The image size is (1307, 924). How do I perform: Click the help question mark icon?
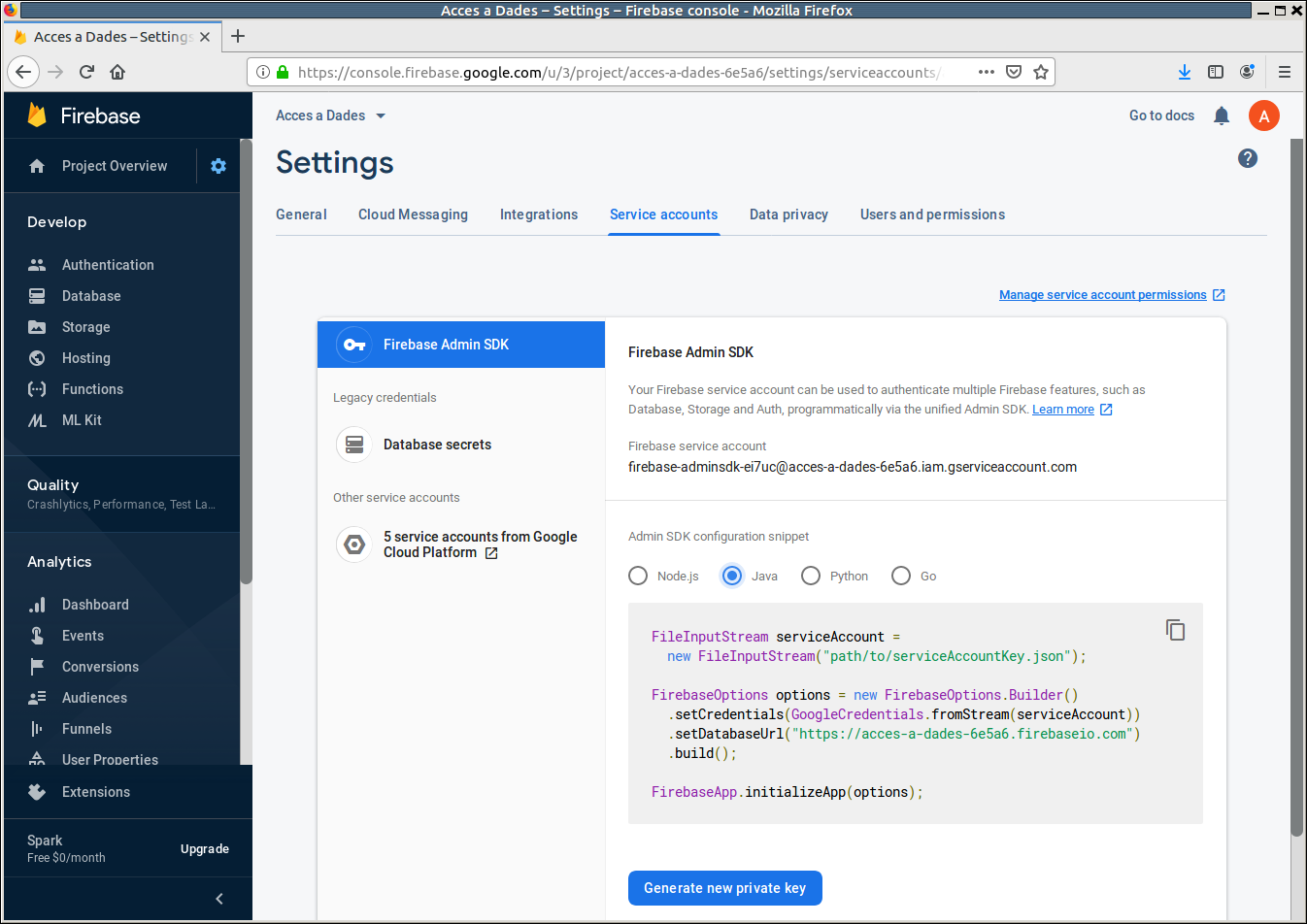coord(1248,158)
